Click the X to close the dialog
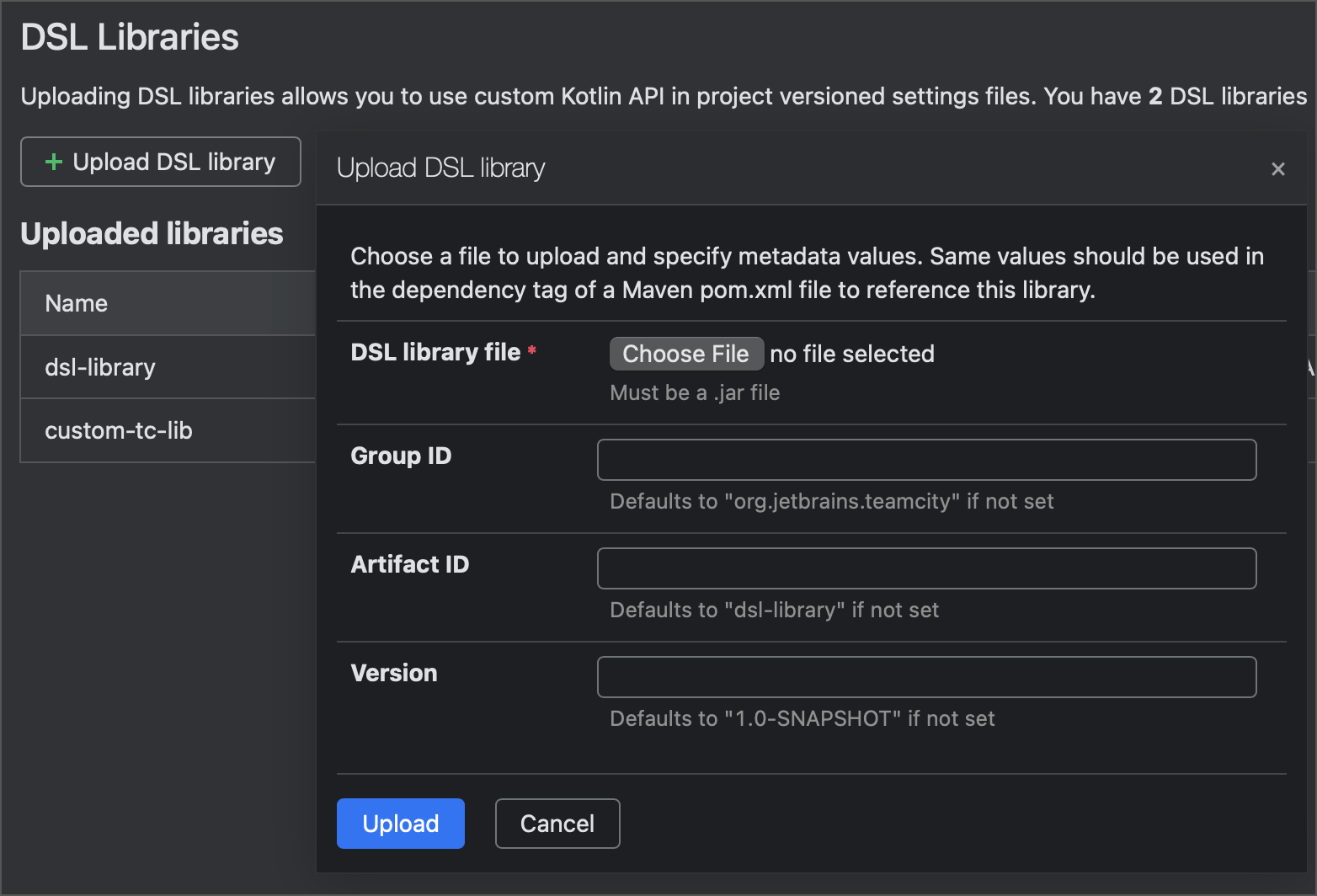The height and width of the screenshot is (896, 1317). coord(1278,168)
